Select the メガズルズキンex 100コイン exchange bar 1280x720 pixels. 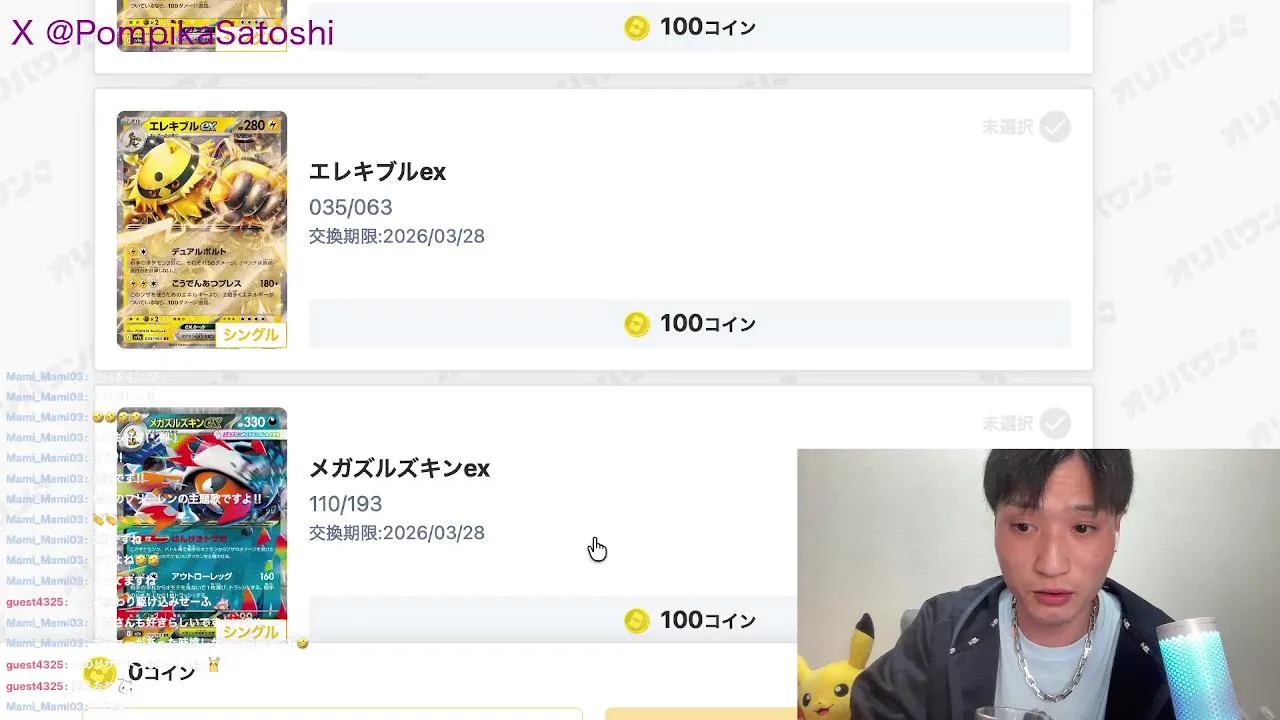coord(553,621)
